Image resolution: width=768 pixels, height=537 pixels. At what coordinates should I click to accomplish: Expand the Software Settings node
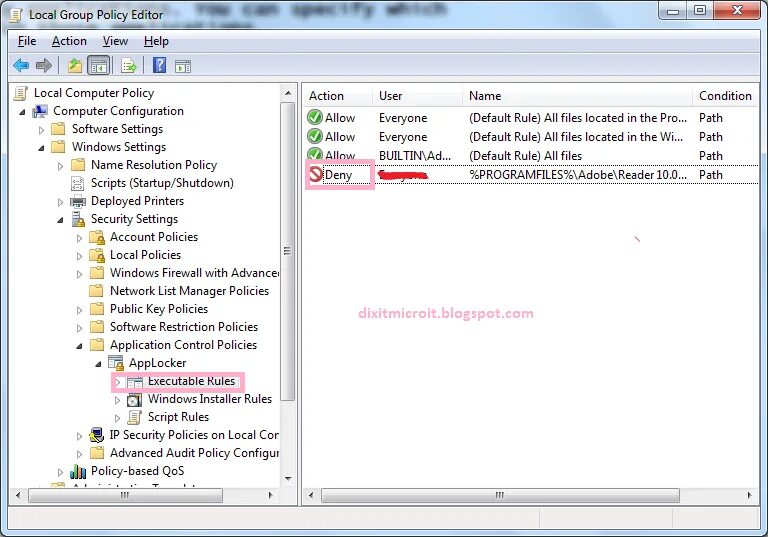pos(41,130)
